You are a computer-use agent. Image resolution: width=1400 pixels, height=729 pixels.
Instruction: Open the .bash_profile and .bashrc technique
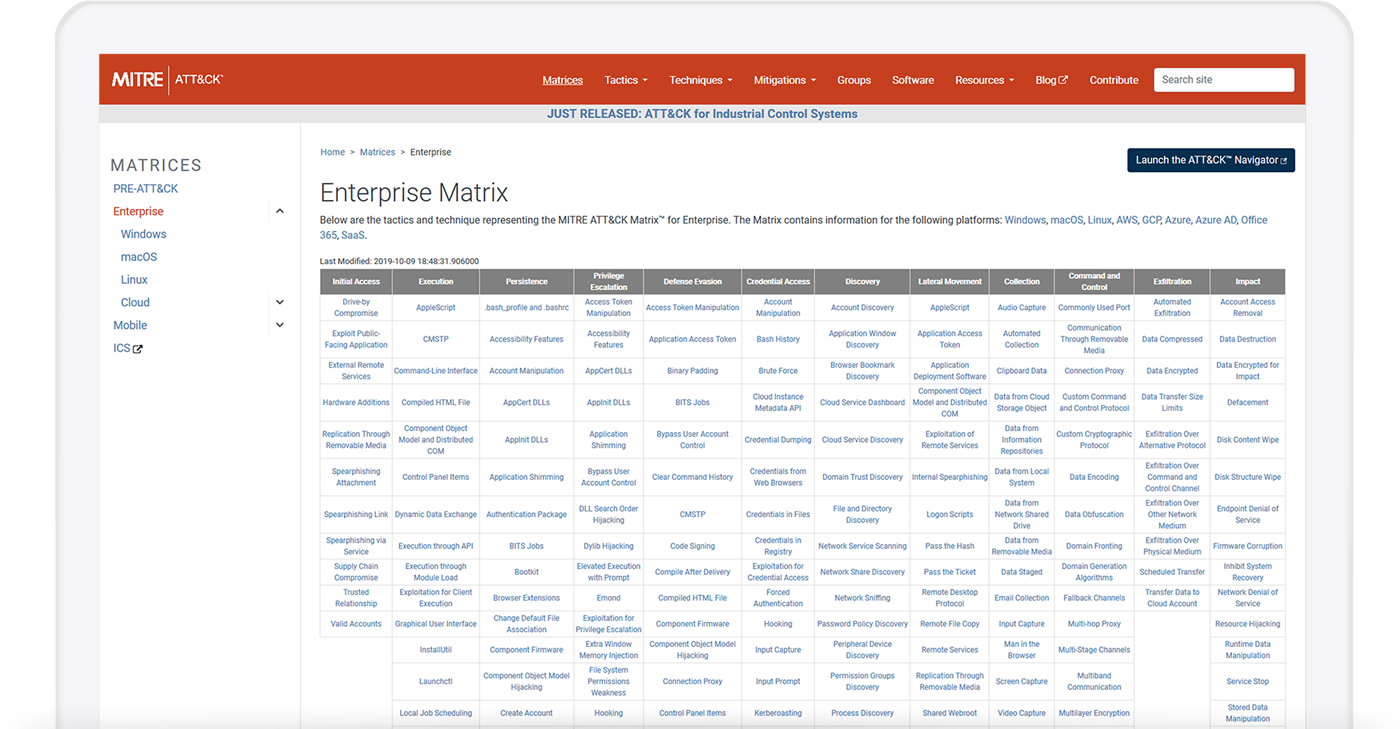point(527,308)
